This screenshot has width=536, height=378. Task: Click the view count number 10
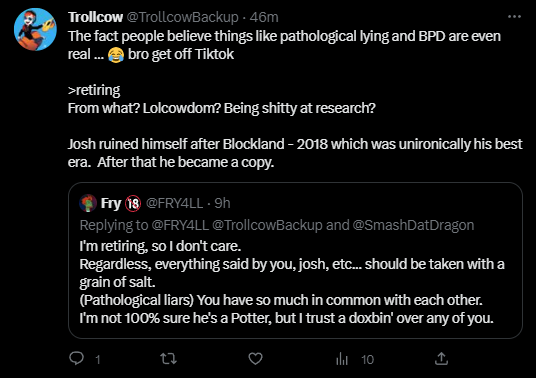[x=367, y=360]
